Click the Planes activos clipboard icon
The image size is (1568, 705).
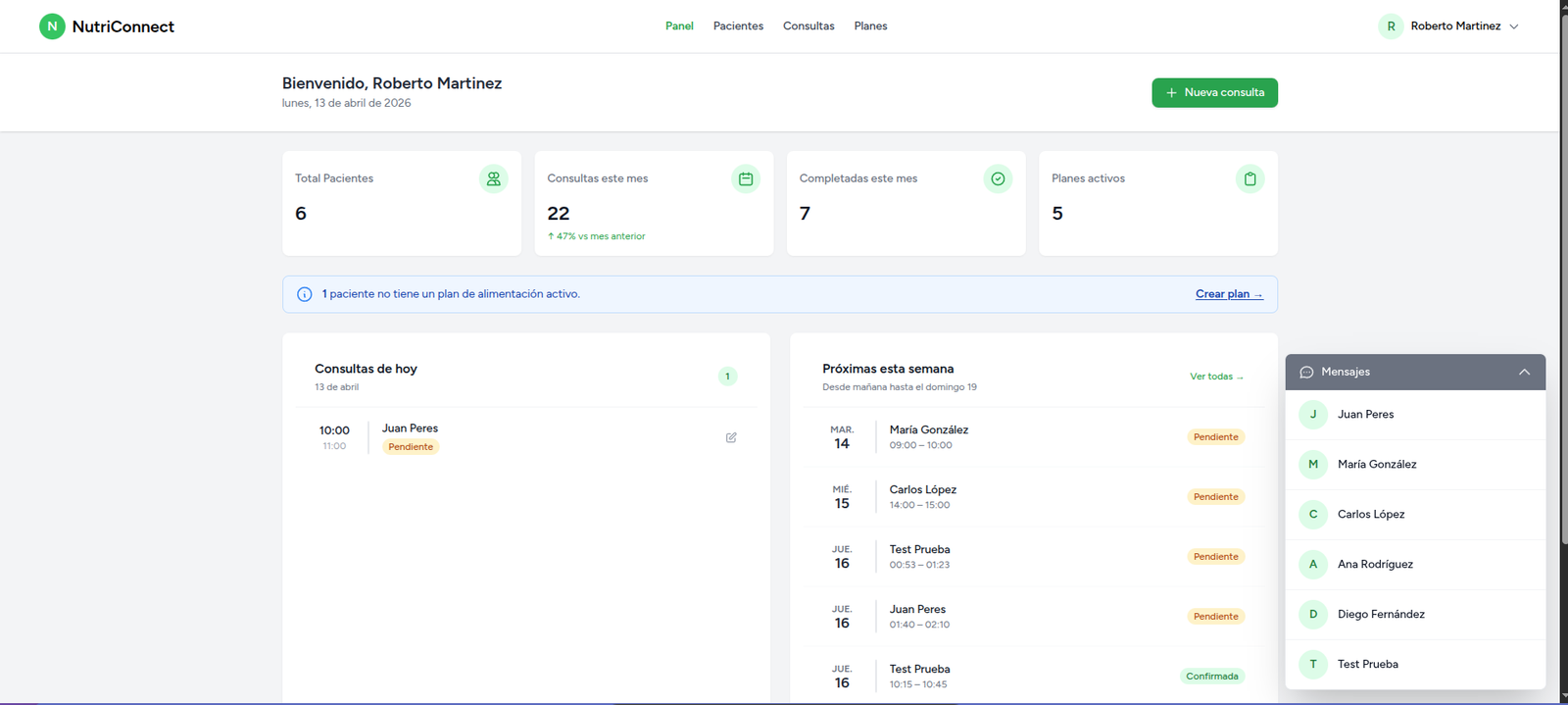pos(1250,178)
